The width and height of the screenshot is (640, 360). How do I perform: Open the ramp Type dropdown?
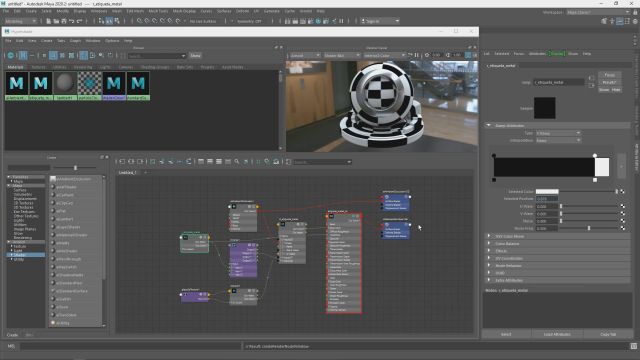point(558,133)
